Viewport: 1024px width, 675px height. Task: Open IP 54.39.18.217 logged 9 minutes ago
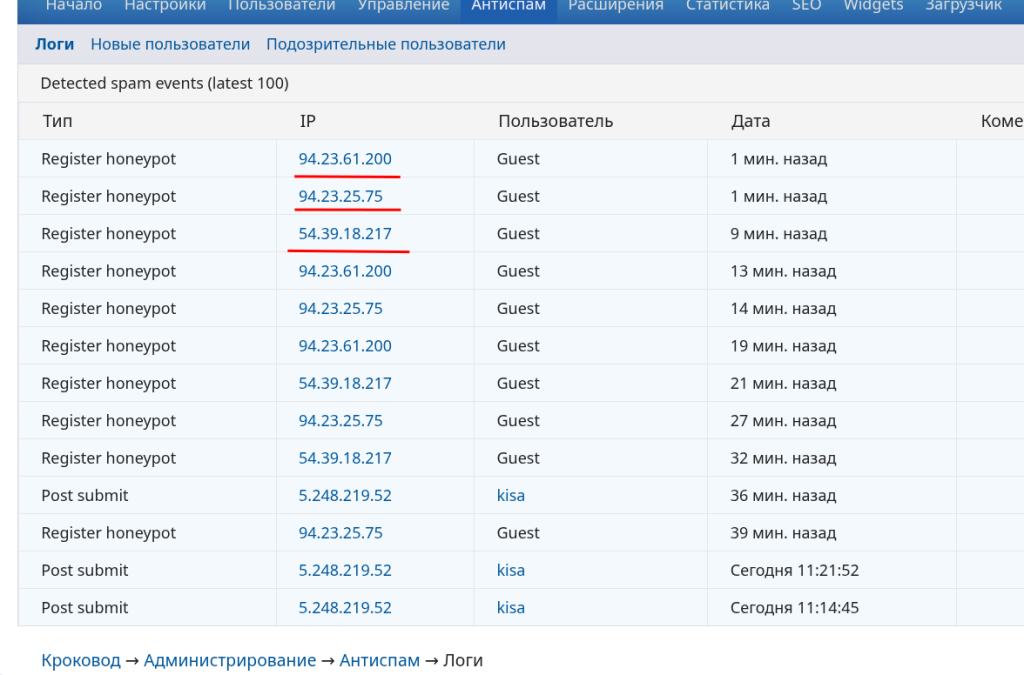pyautogui.click(x=345, y=234)
